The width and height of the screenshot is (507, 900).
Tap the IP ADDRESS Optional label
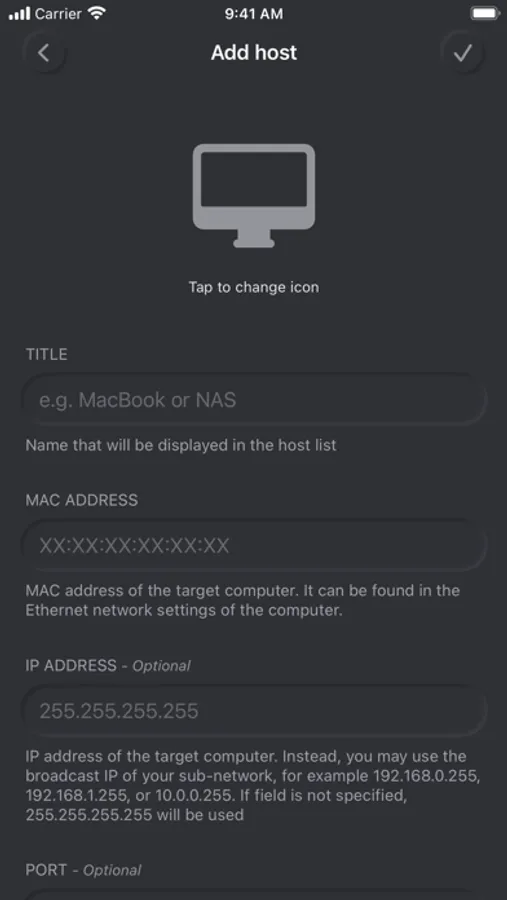[108, 666]
